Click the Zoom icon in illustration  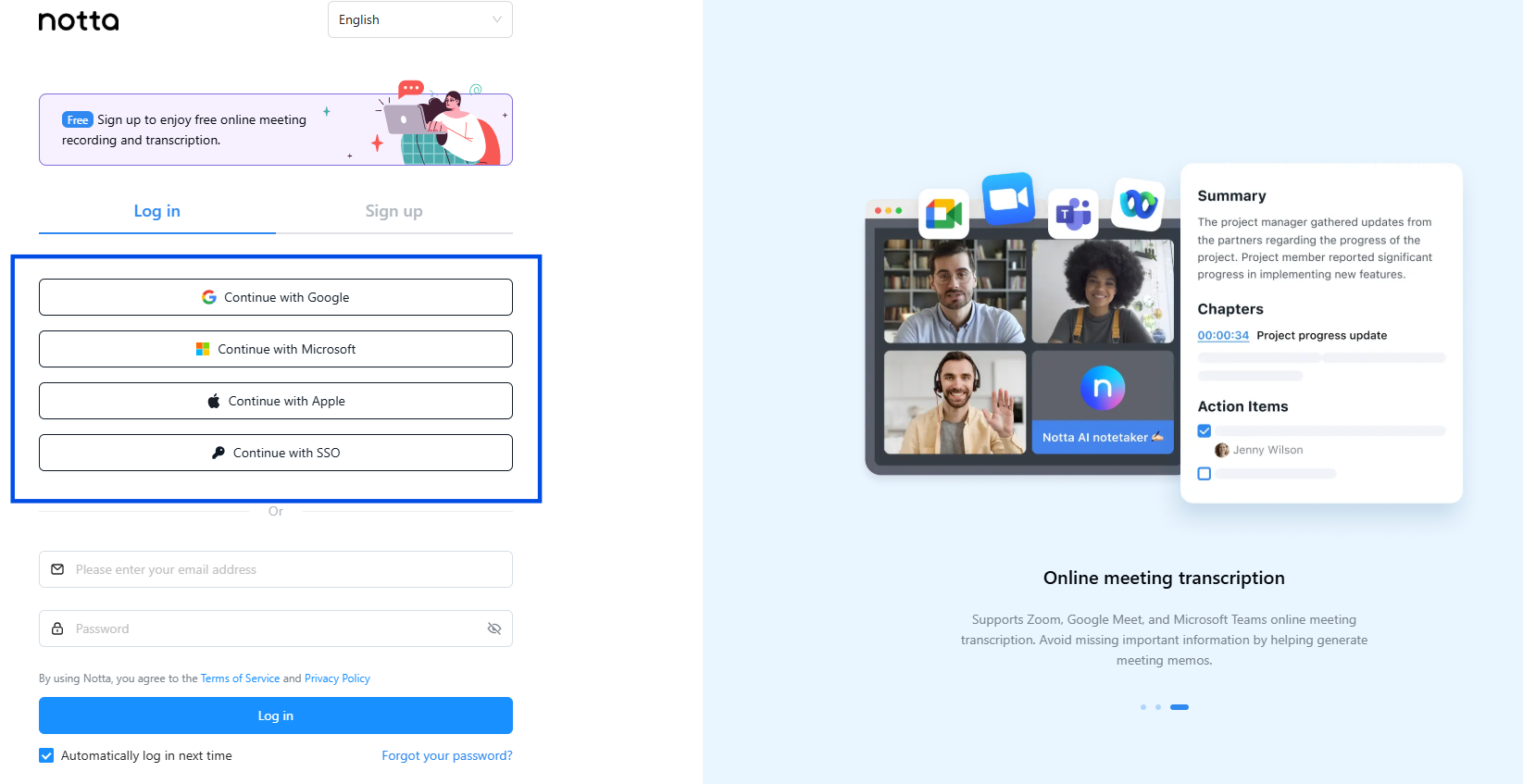pos(1008,199)
